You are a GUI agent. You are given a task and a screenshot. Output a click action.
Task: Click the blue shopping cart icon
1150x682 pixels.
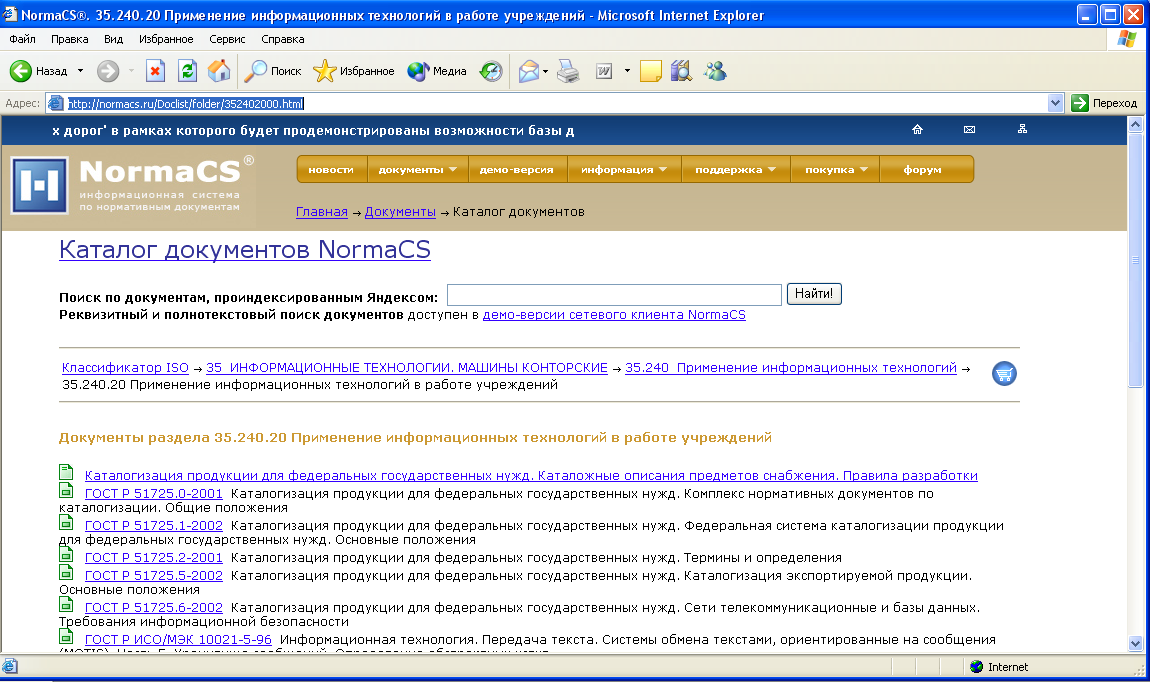tap(1004, 374)
